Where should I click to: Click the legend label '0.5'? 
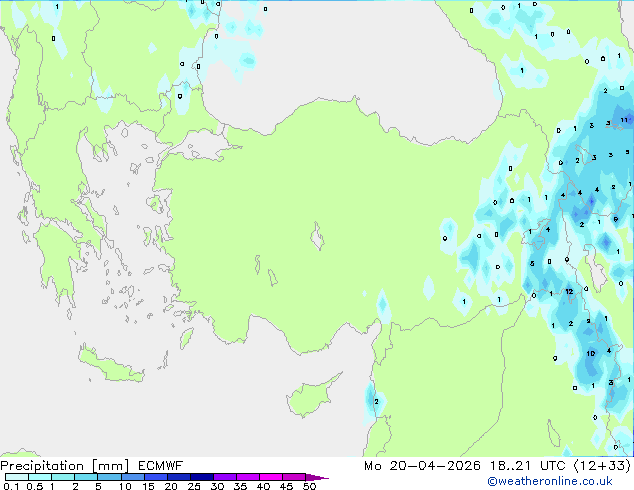coord(35,486)
